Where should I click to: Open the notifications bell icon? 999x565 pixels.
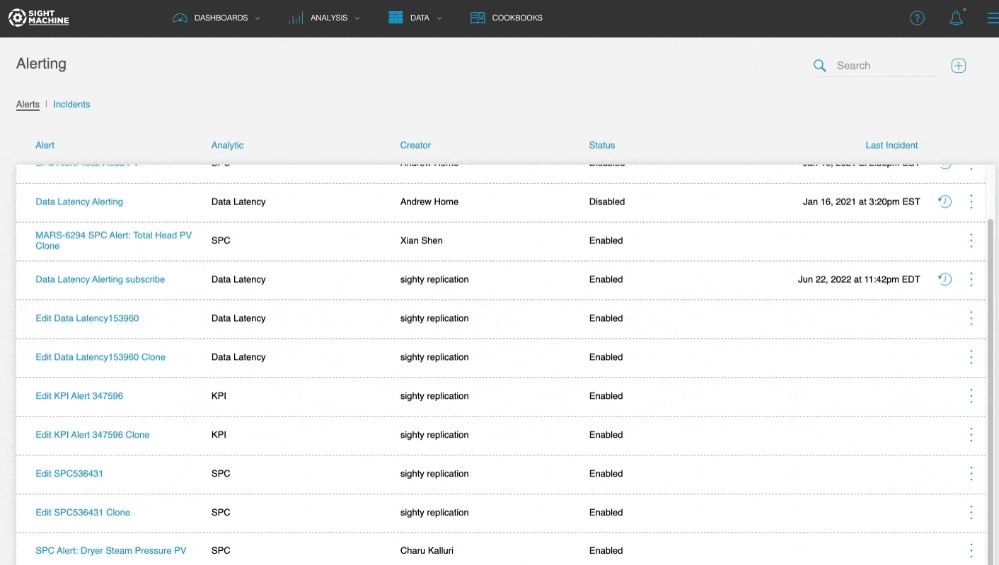[956, 18]
